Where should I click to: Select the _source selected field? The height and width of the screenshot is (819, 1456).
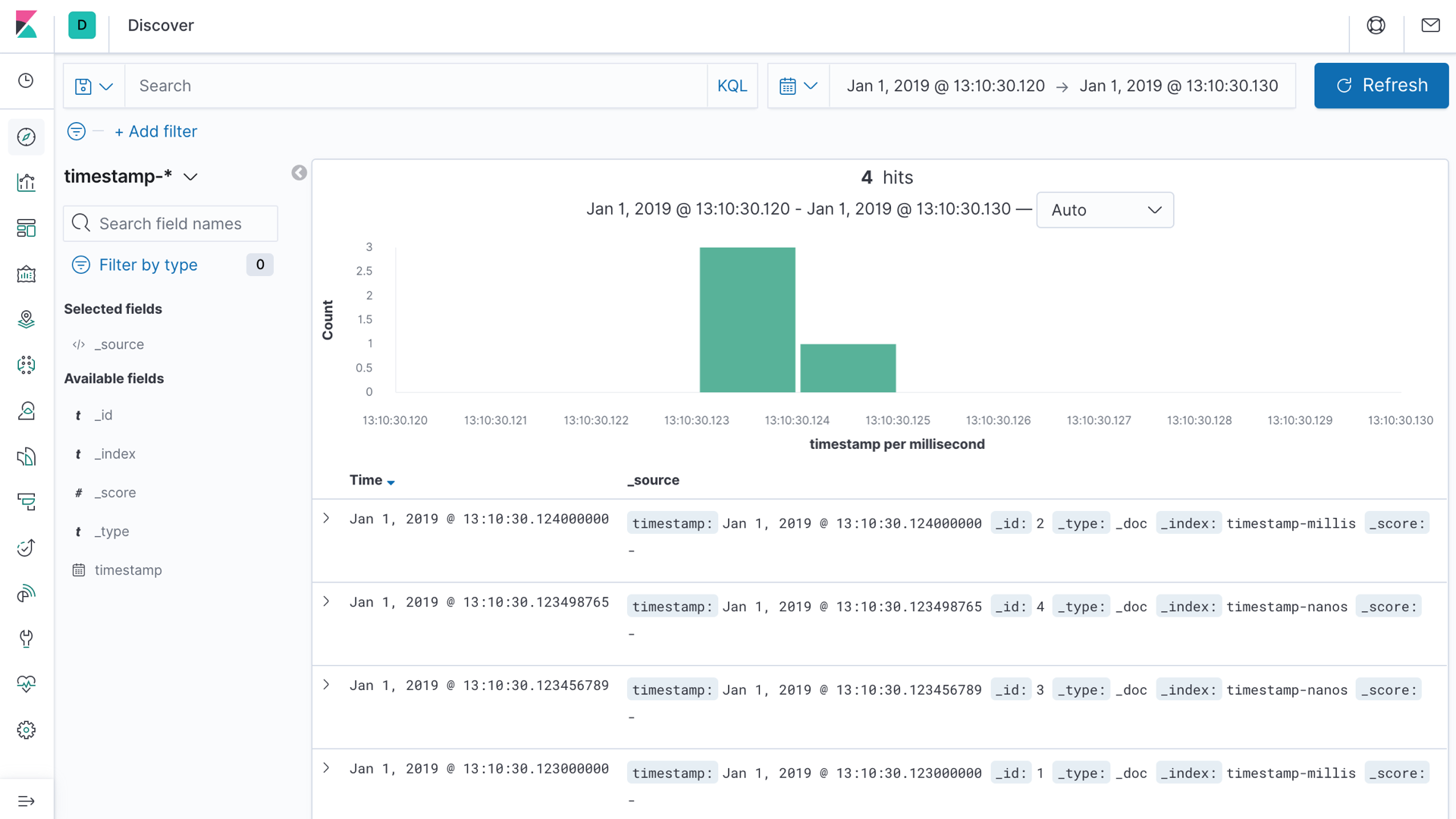point(119,344)
